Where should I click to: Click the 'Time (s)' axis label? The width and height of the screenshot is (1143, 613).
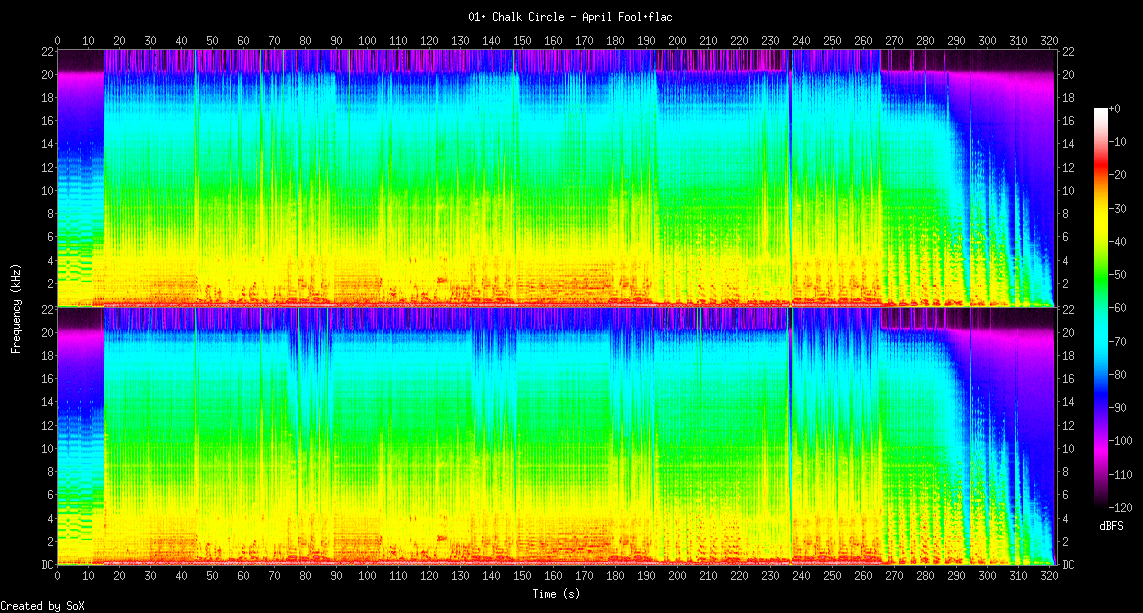(556, 593)
